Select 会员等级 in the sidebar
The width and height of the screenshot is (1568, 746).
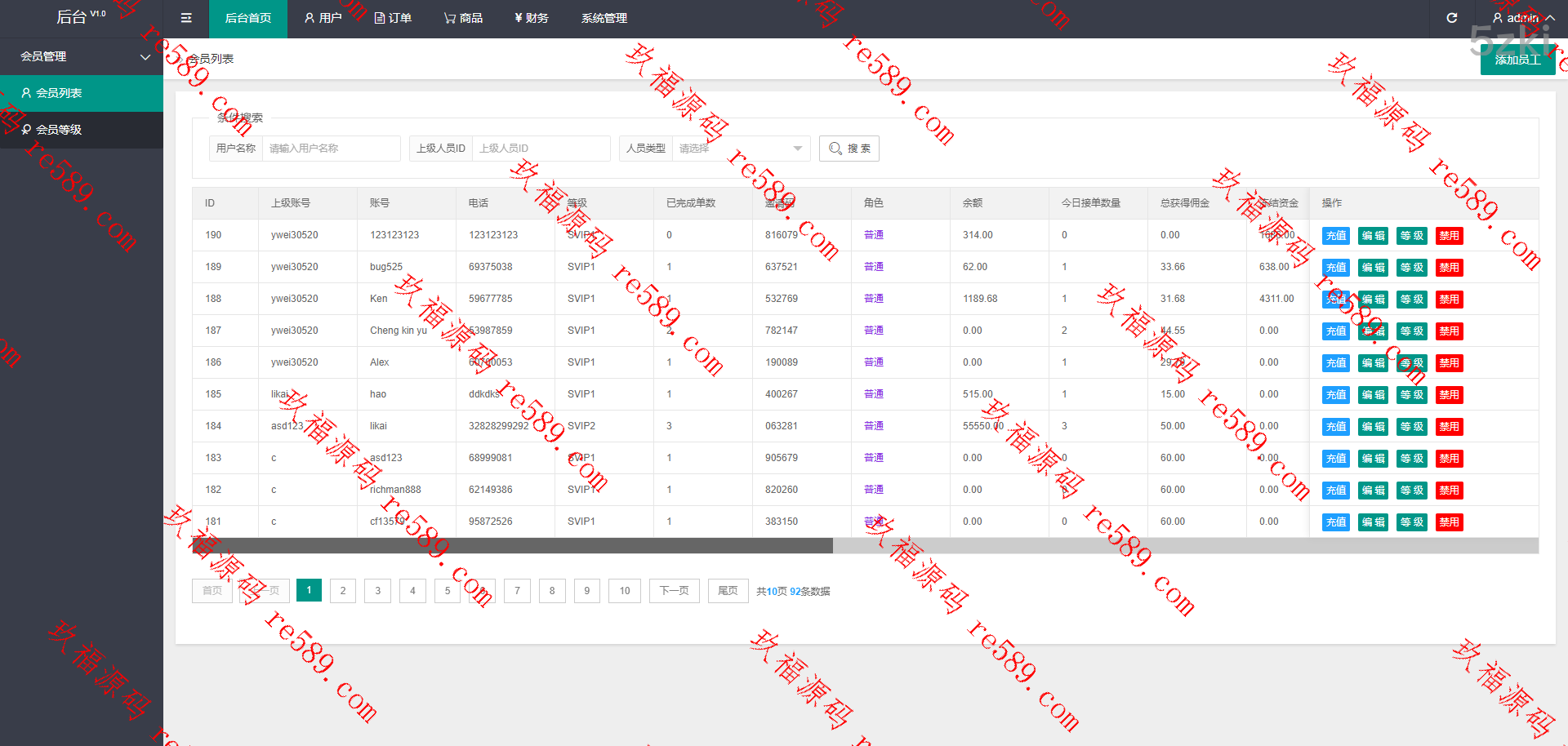click(x=59, y=130)
